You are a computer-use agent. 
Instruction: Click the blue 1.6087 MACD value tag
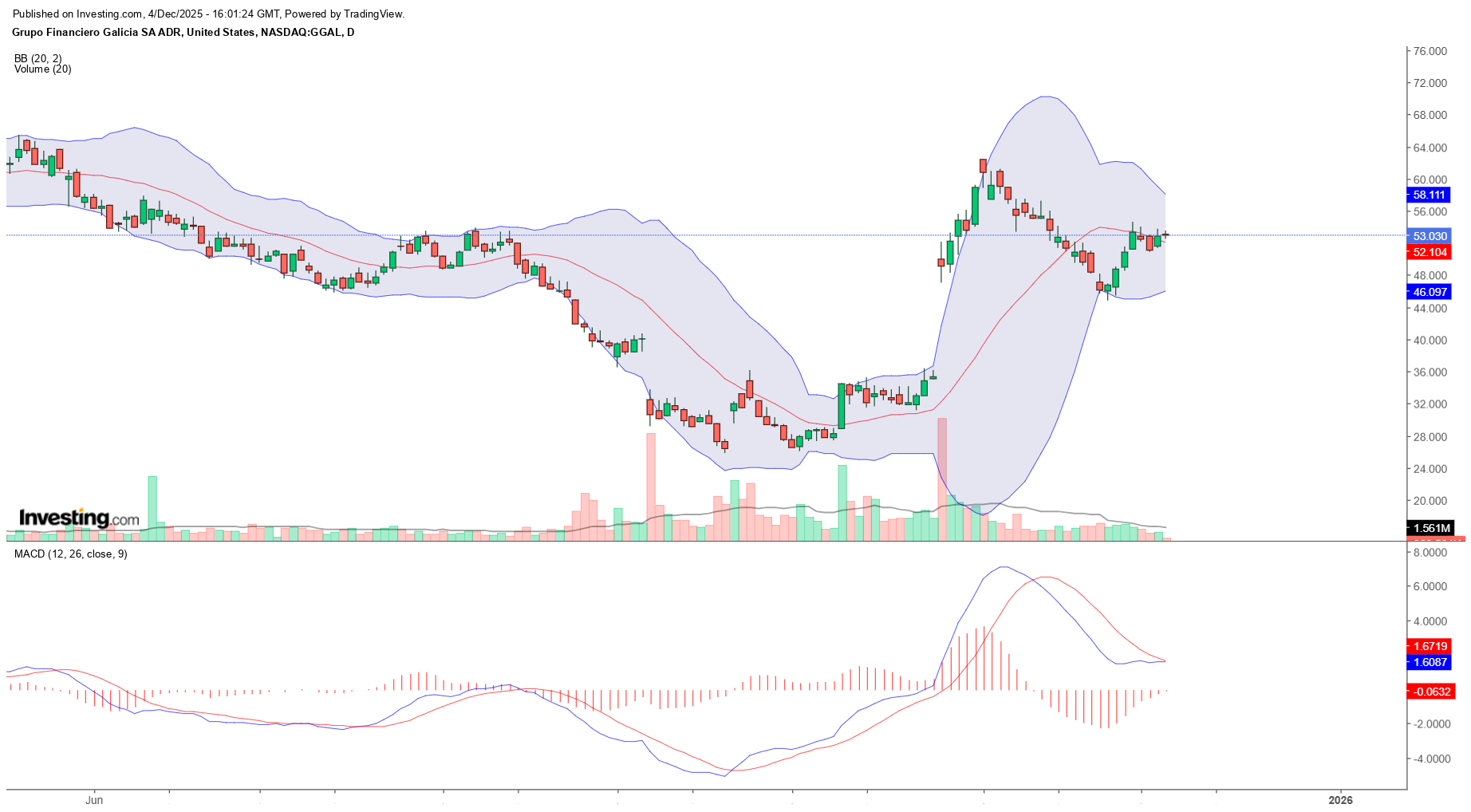coord(1430,662)
